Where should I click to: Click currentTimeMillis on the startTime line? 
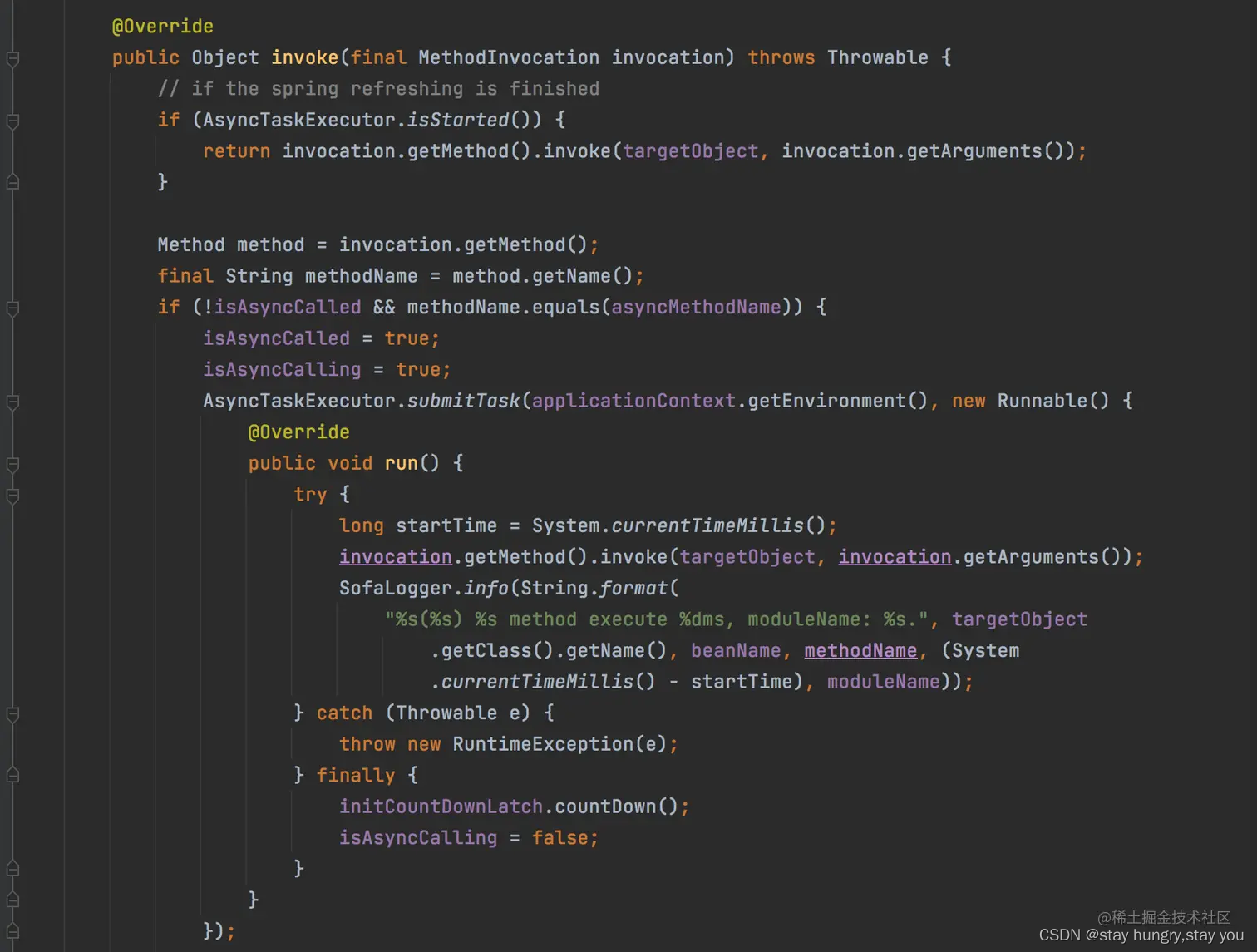point(707,525)
